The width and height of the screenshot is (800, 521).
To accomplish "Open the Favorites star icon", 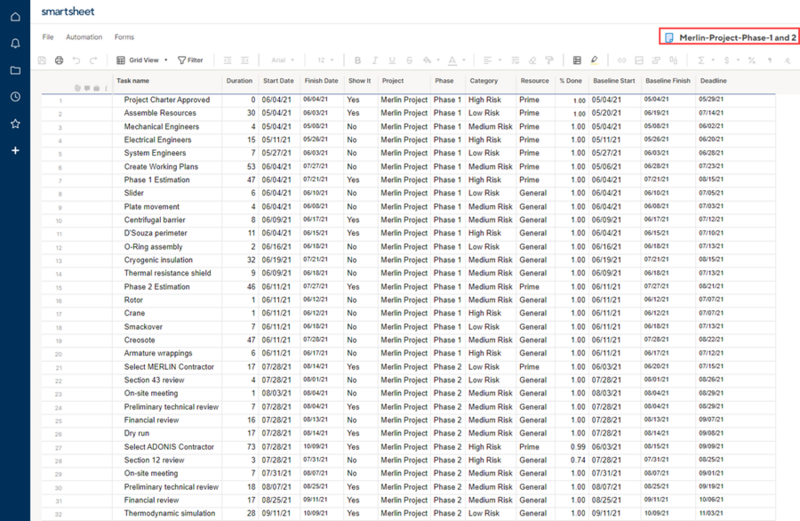I will (15, 123).
